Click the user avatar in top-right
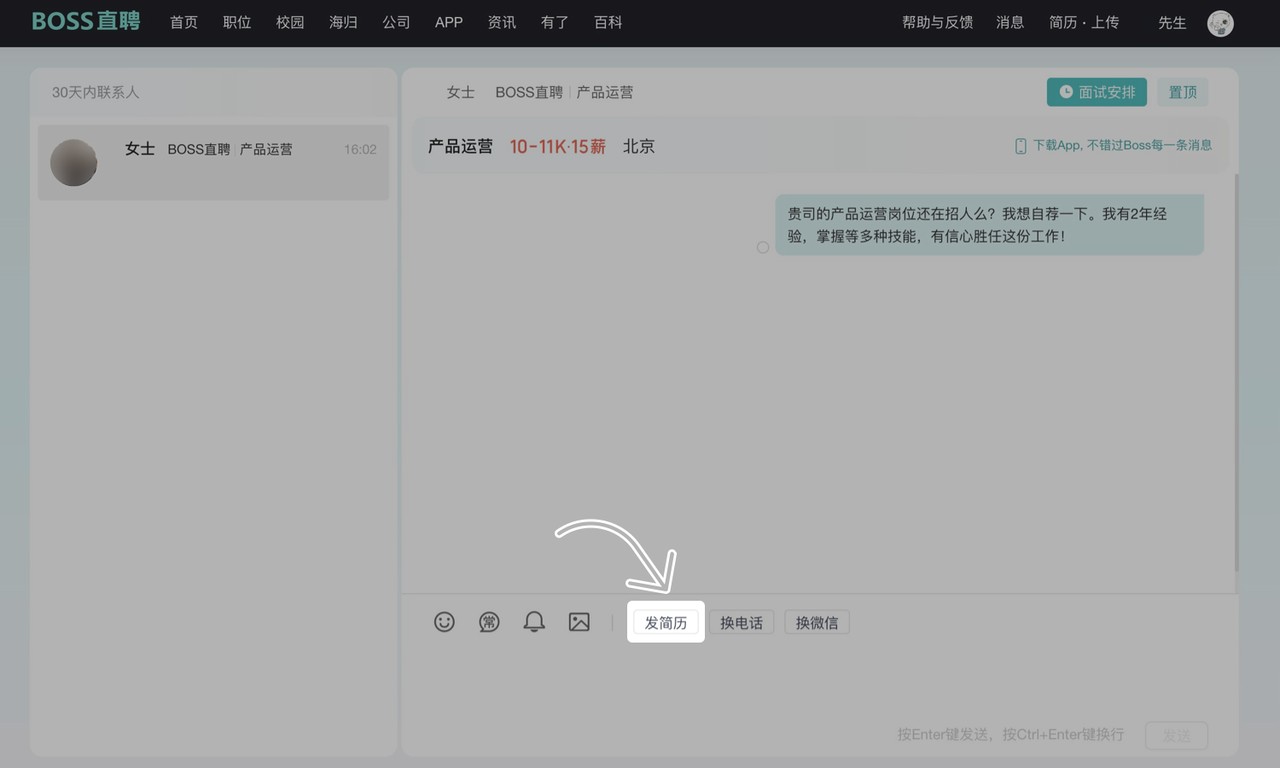This screenshot has height=768, width=1280. click(x=1220, y=23)
